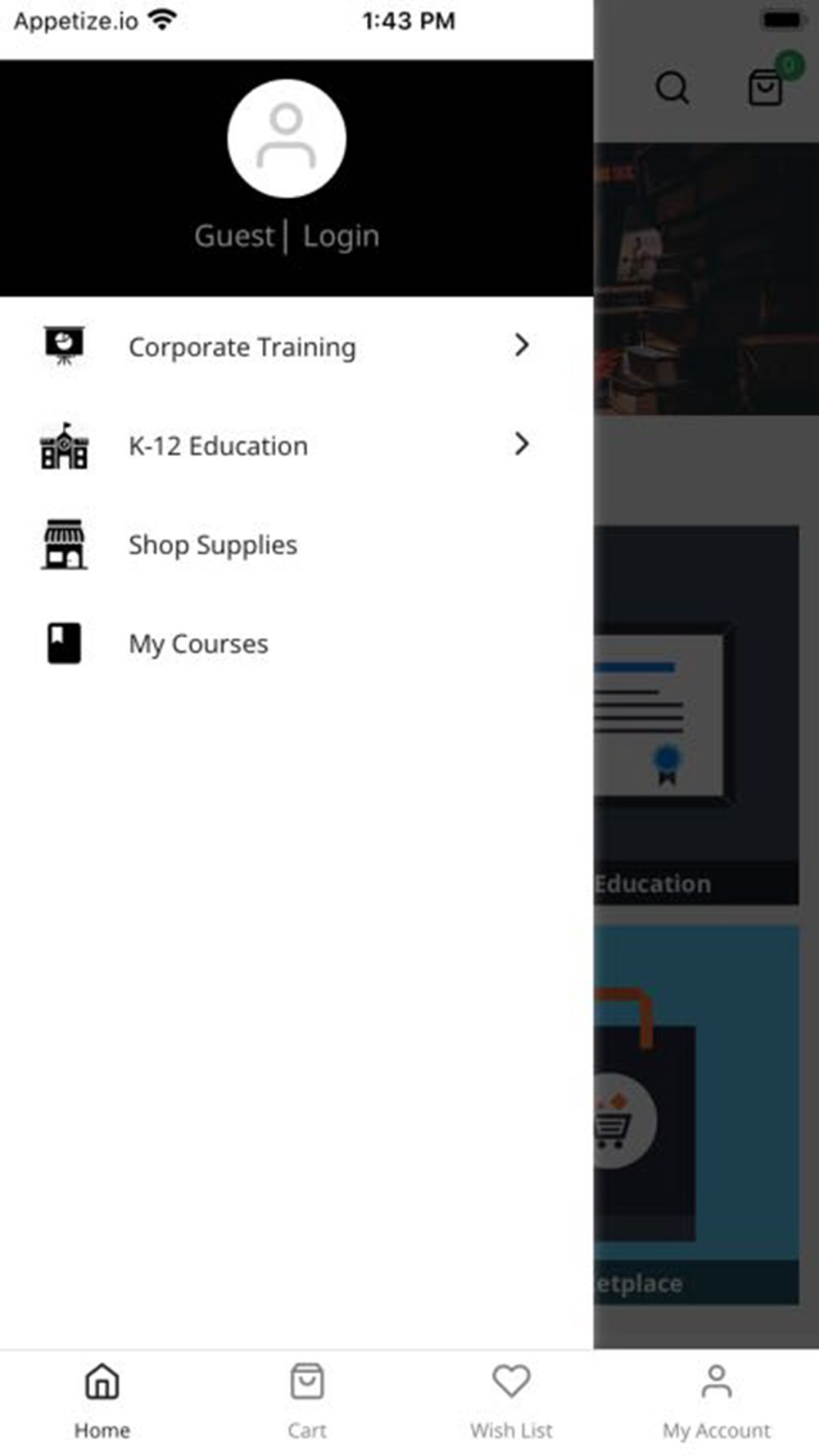
Task: Tap the guest profile avatar icon
Action: coord(287,138)
